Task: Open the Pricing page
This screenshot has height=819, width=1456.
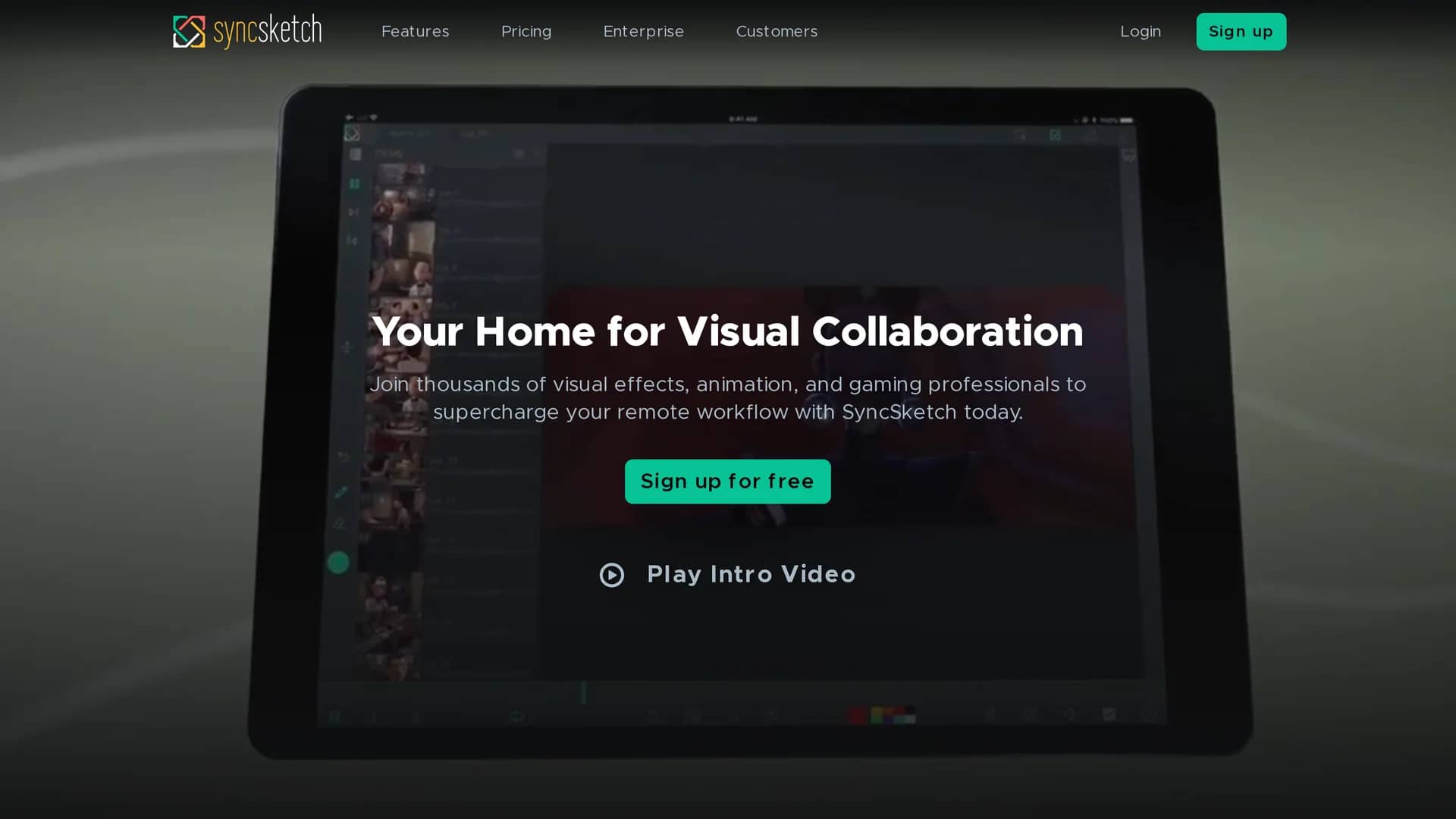Action: click(x=526, y=32)
